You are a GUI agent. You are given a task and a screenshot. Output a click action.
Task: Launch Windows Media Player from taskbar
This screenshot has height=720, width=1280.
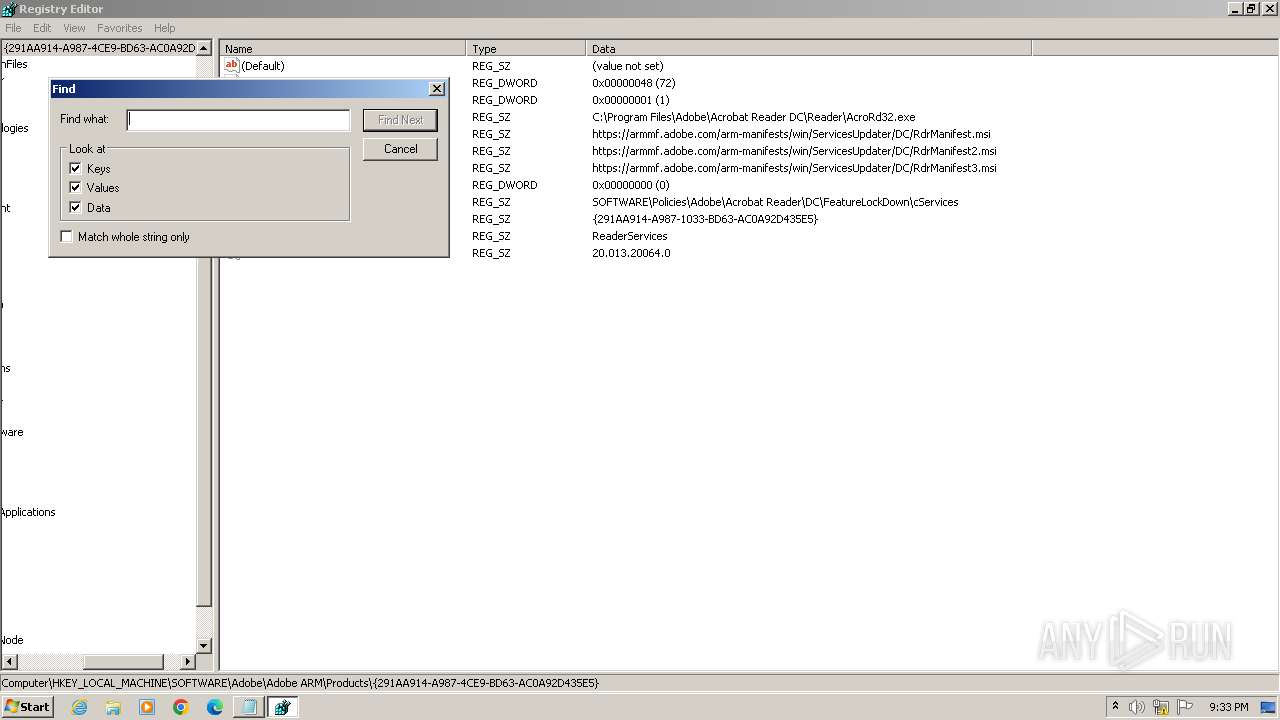[x=147, y=707]
